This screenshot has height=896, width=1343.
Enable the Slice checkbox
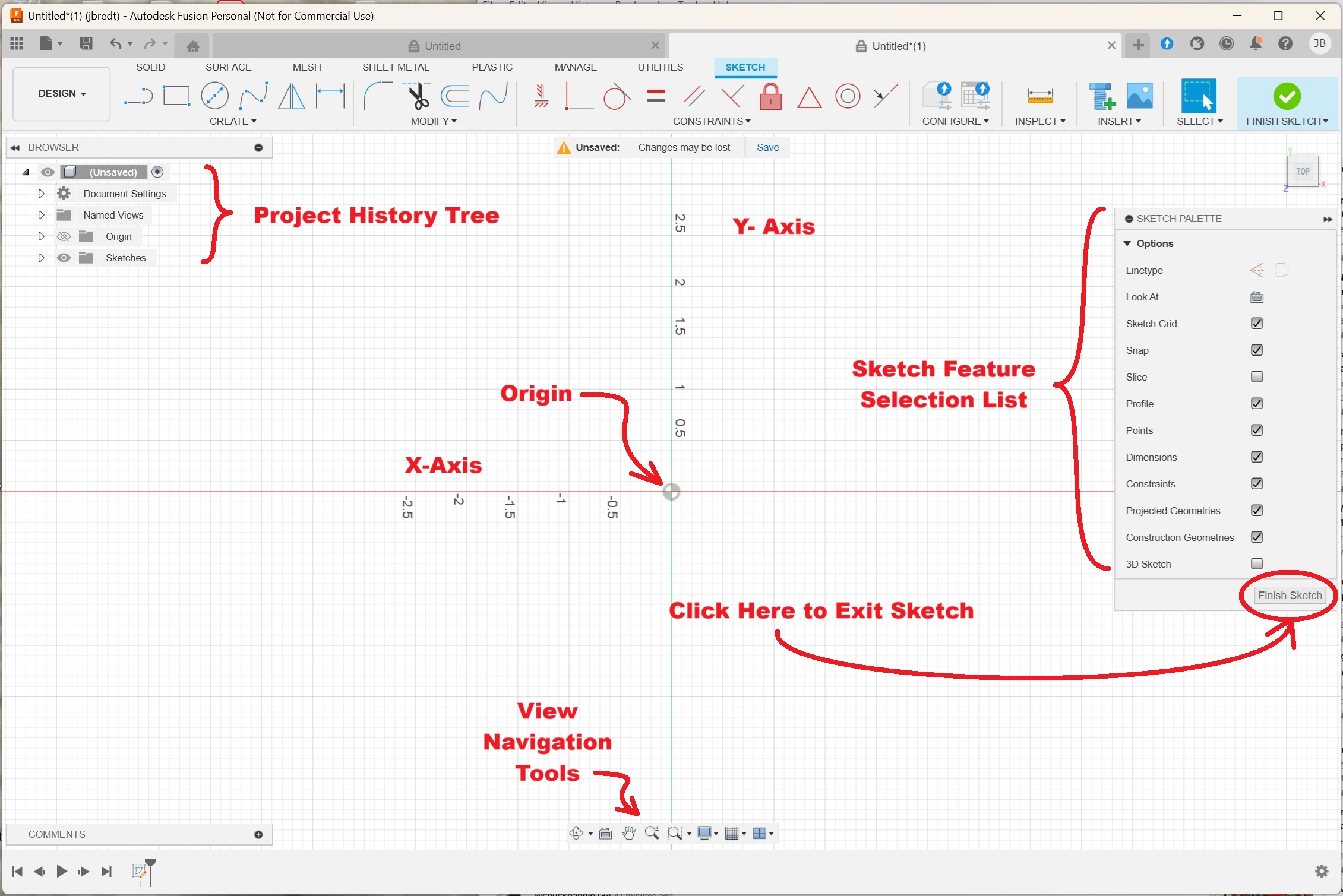[1256, 377]
